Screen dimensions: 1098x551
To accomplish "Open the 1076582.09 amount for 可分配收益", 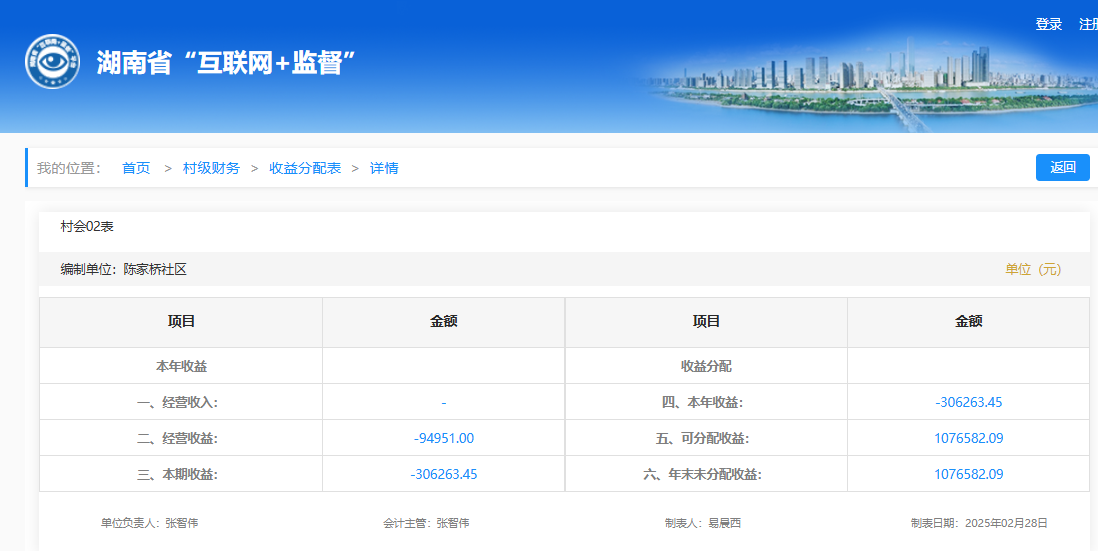I will (x=968, y=438).
